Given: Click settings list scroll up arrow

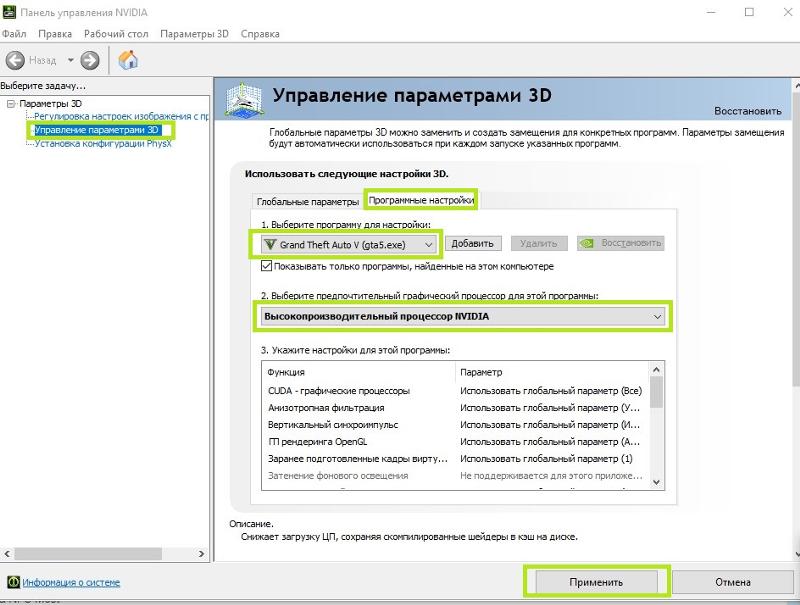Looking at the screenshot, I should tap(657, 369).
